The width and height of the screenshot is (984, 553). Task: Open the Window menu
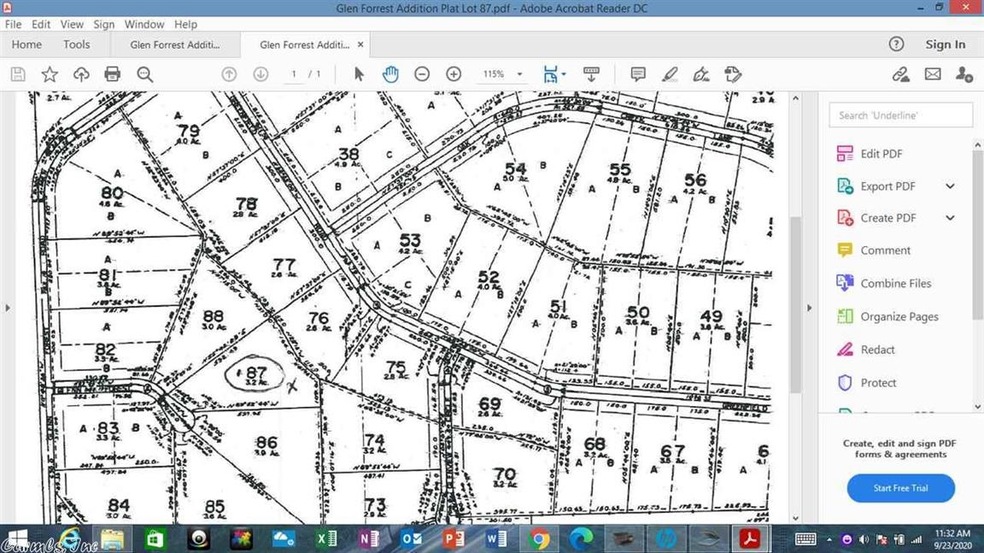pos(144,24)
